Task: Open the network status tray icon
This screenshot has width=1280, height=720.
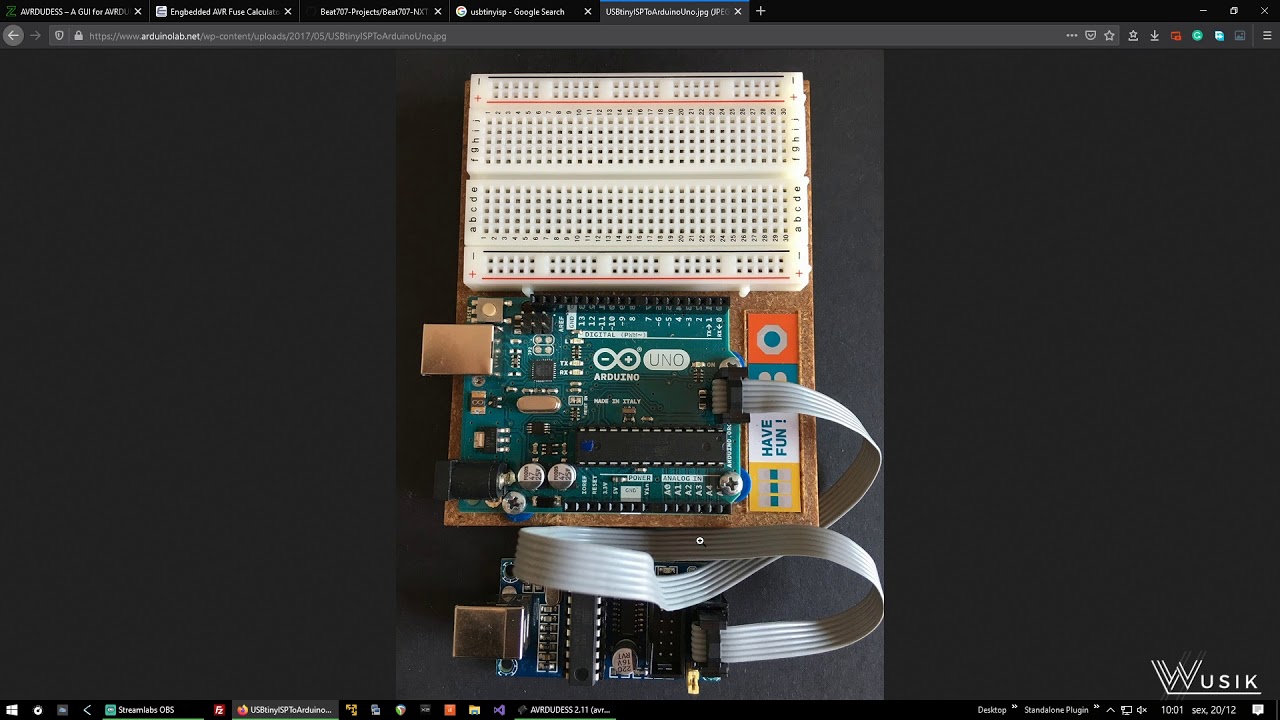Action: tap(1126, 710)
